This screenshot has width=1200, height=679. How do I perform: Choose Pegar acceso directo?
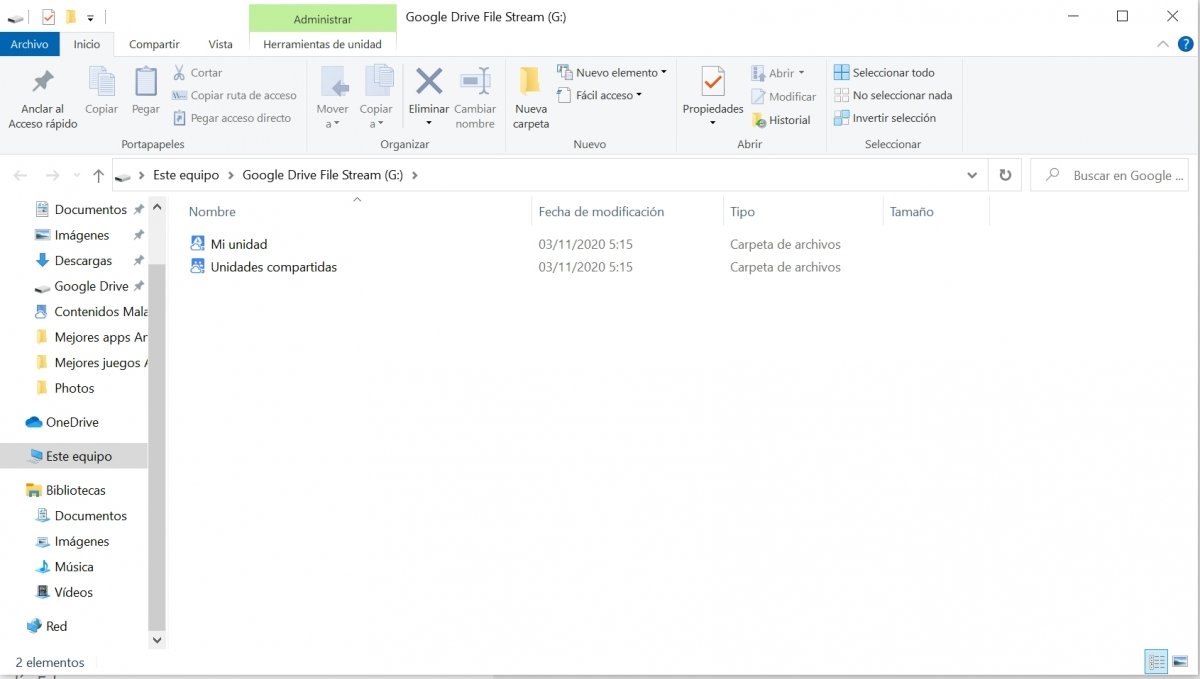pos(232,118)
